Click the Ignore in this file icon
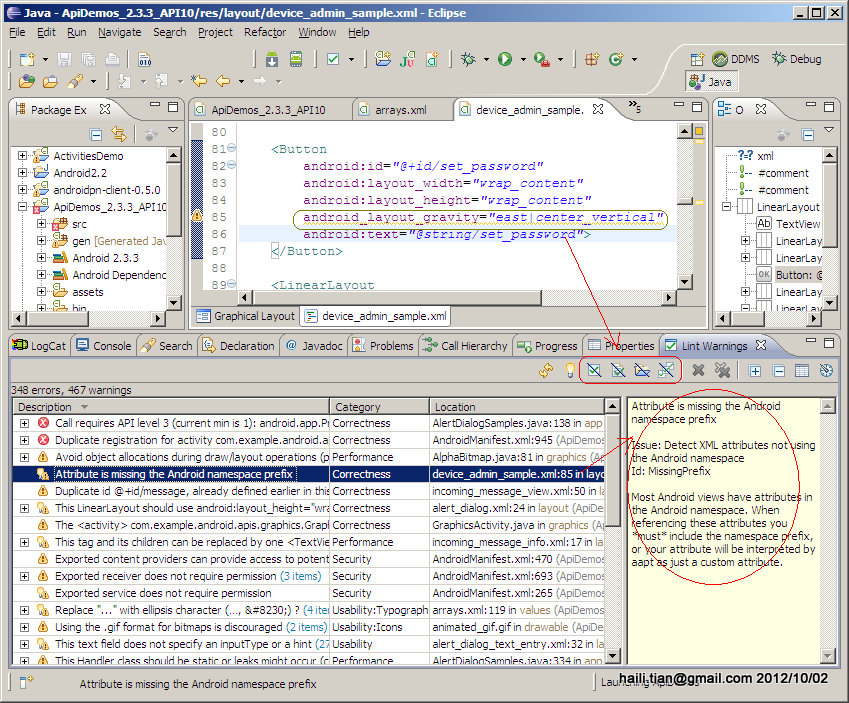This screenshot has height=703, width=849. (618, 370)
